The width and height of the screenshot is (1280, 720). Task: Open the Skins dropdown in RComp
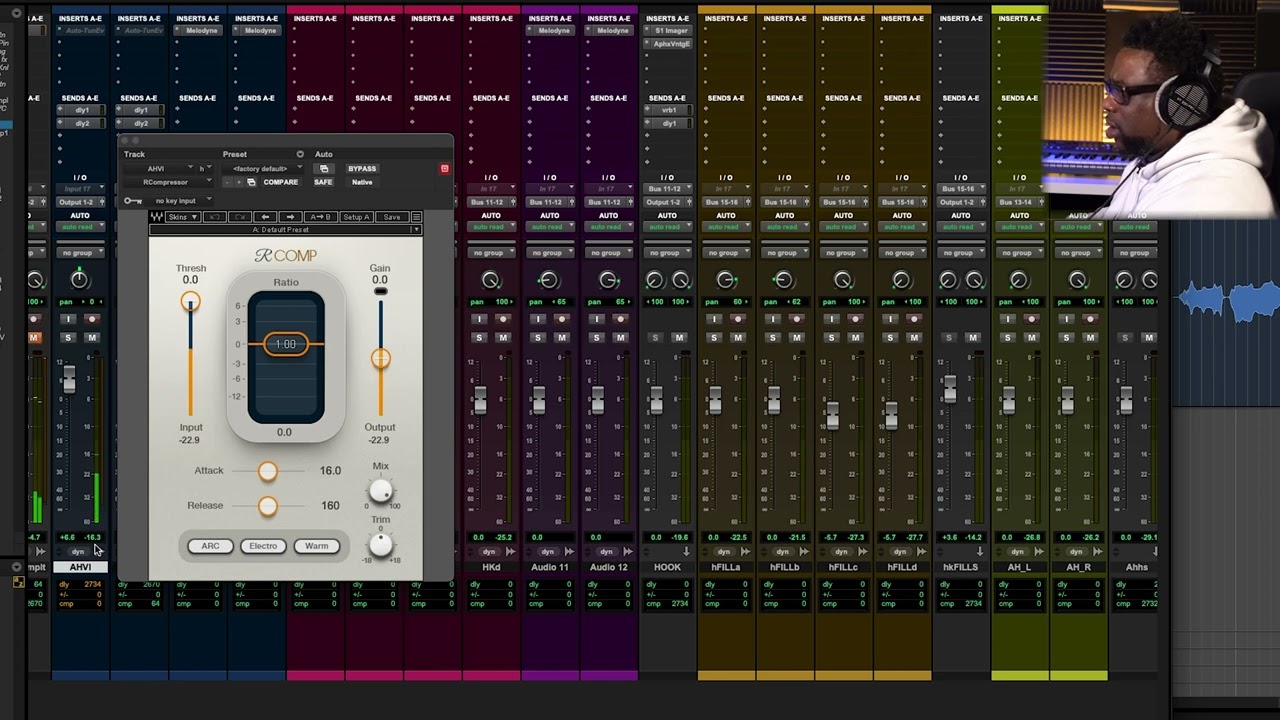(x=183, y=217)
